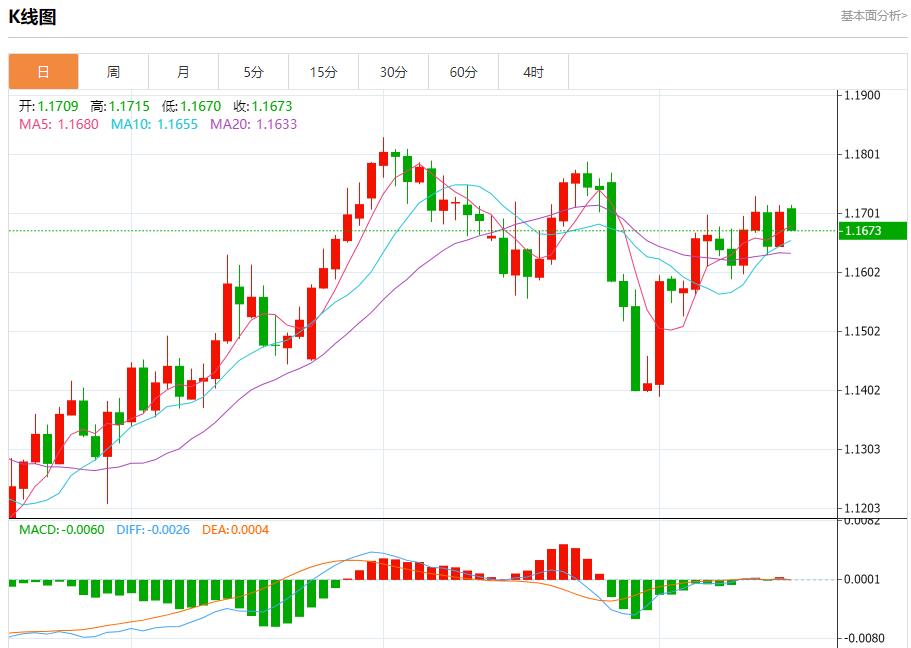Select the 60分 timeframe tab
Image resolution: width=911 pixels, height=648 pixels.
tap(464, 71)
